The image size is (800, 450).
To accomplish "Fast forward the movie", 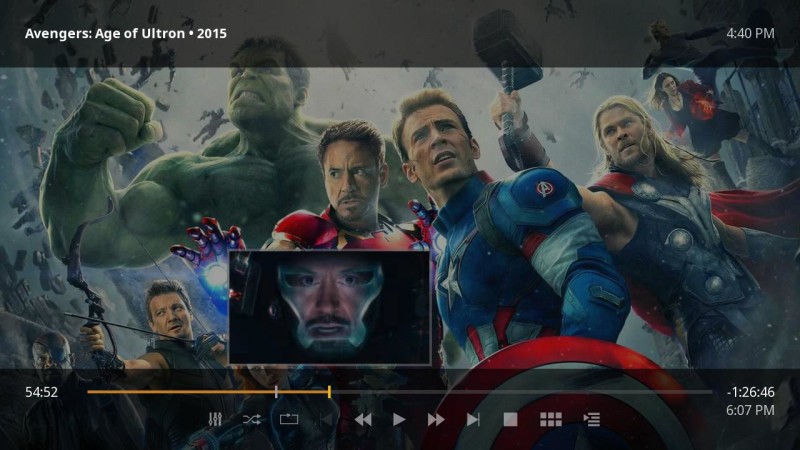I will click(x=436, y=420).
